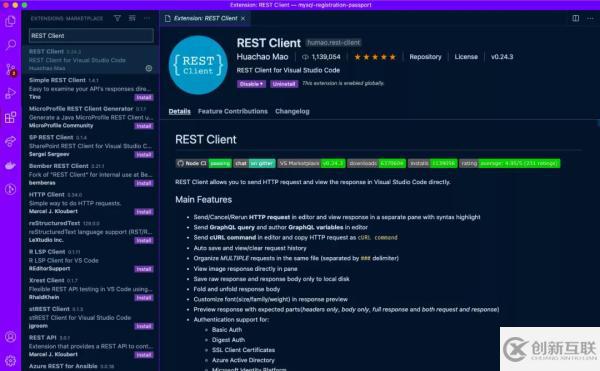
Task: Select Simple REST Client list entry
Action: coord(90,88)
